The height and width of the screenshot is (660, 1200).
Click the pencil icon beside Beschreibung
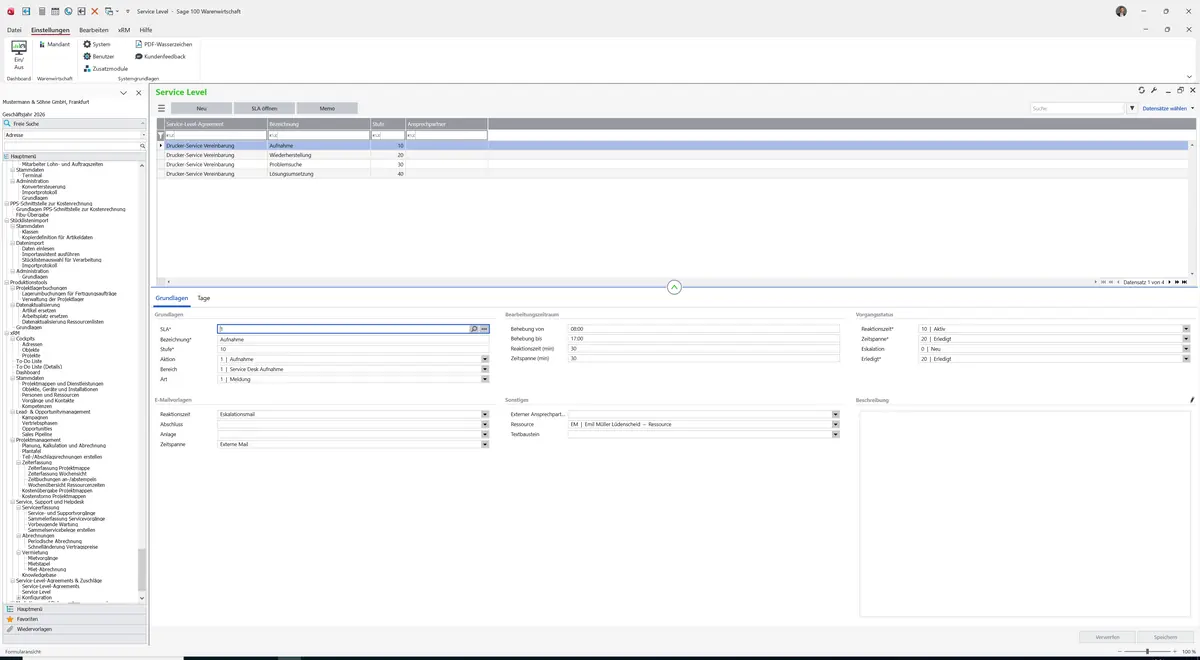pyautogui.click(x=1192, y=400)
